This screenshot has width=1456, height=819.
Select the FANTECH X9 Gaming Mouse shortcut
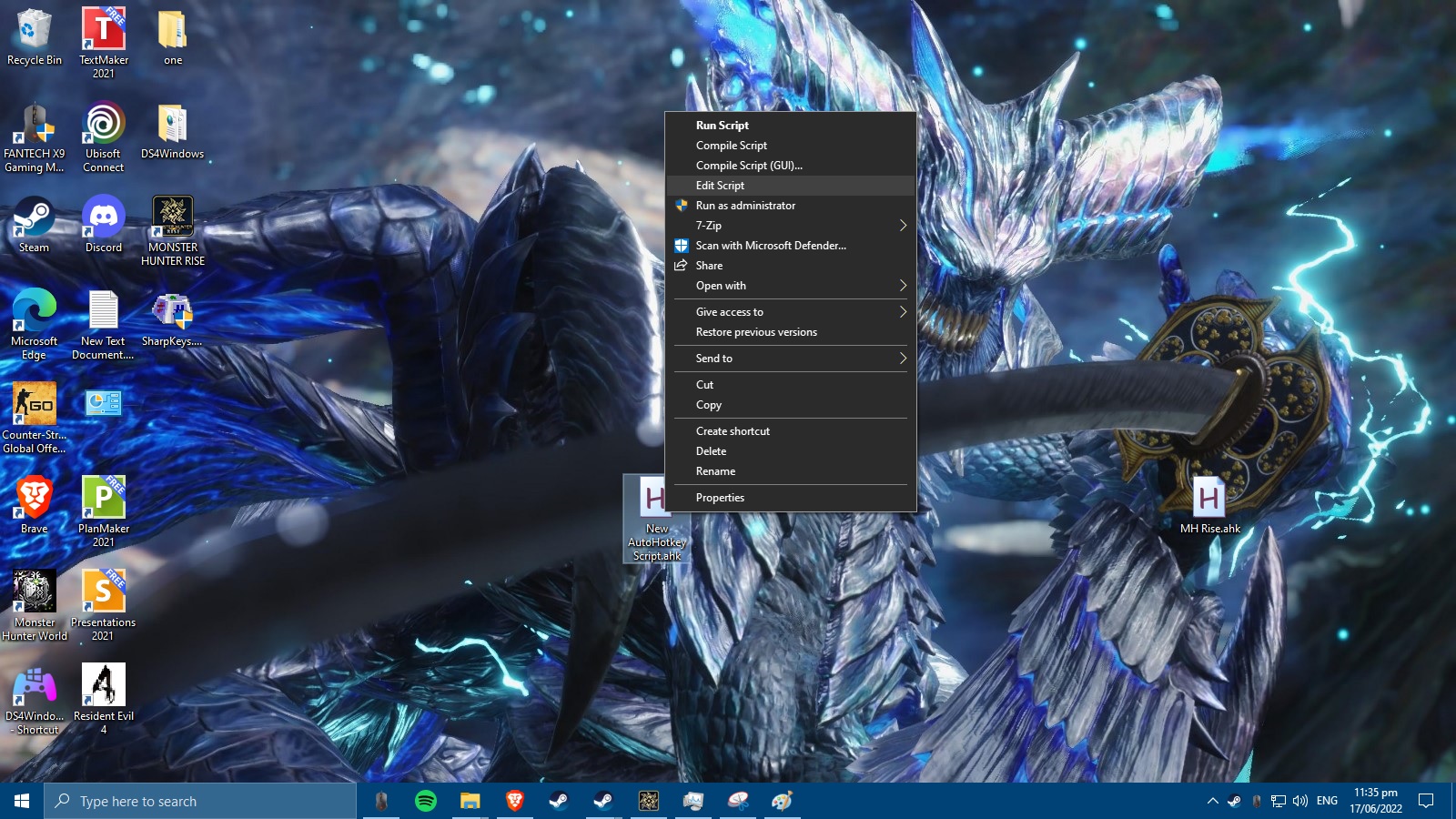pyautogui.click(x=35, y=137)
